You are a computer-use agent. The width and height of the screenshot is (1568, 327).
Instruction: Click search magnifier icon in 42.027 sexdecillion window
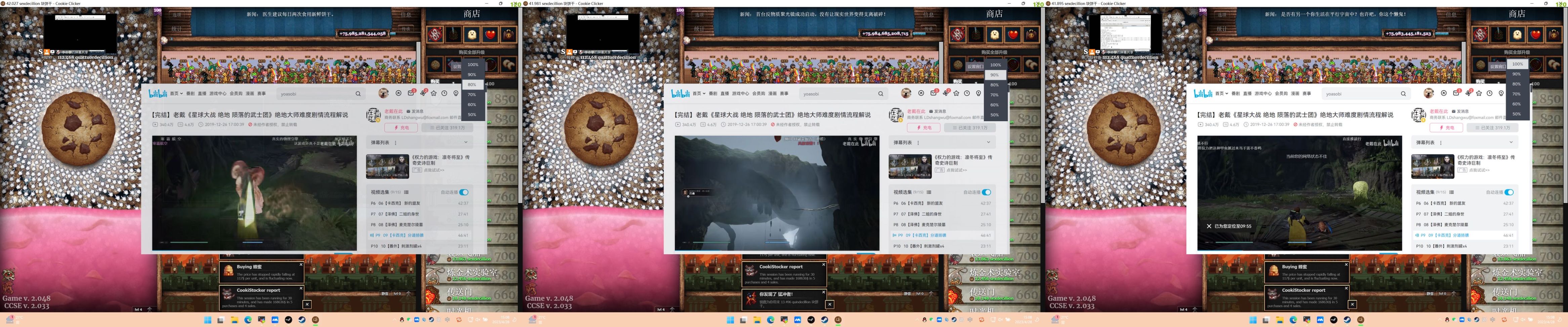[x=358, y=94]
